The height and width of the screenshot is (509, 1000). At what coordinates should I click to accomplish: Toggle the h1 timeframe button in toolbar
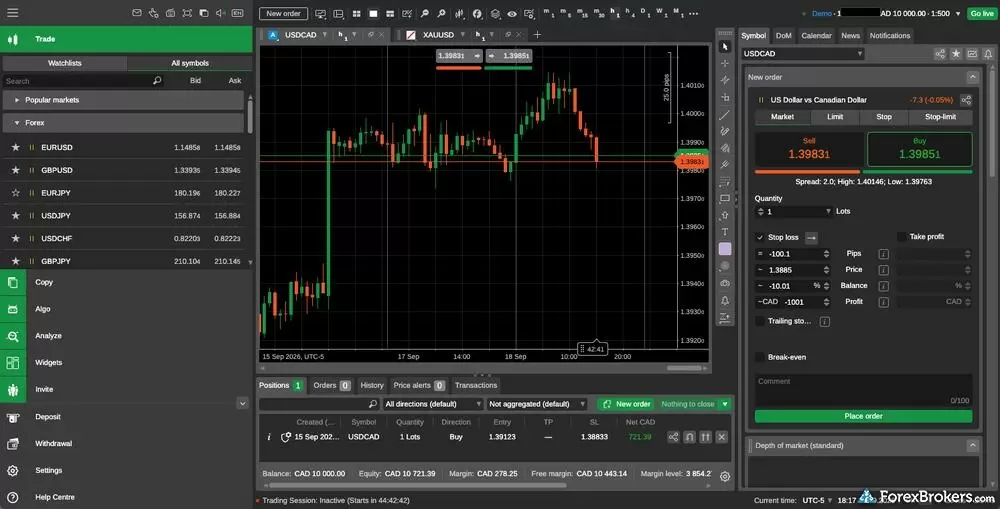(614, 13)
